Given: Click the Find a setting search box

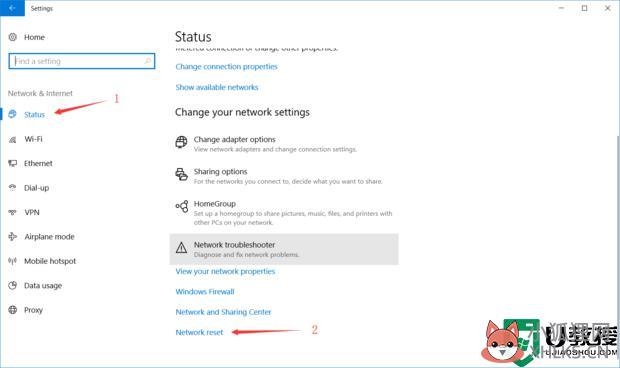Looking at the screenshot, I should click(82, 61).
